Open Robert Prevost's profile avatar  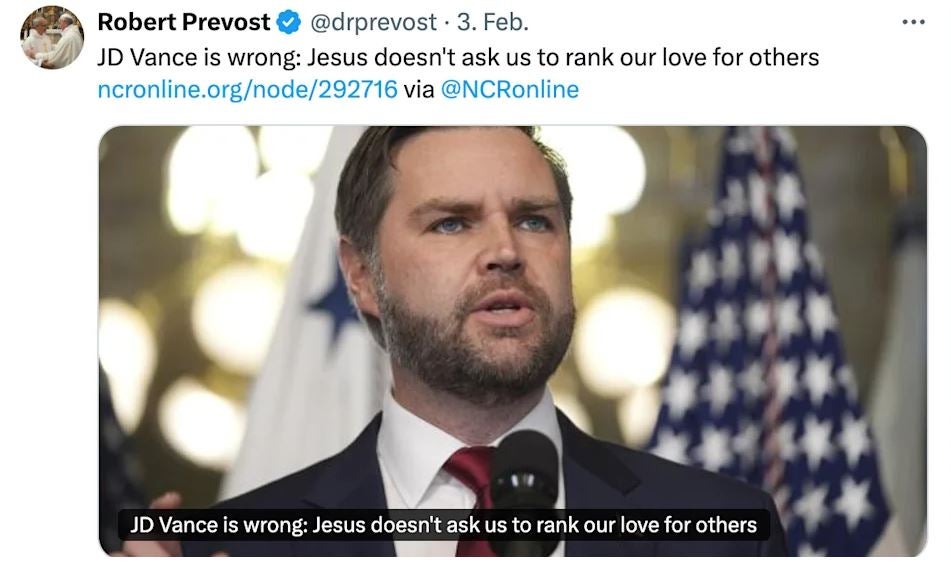[52, 38]
